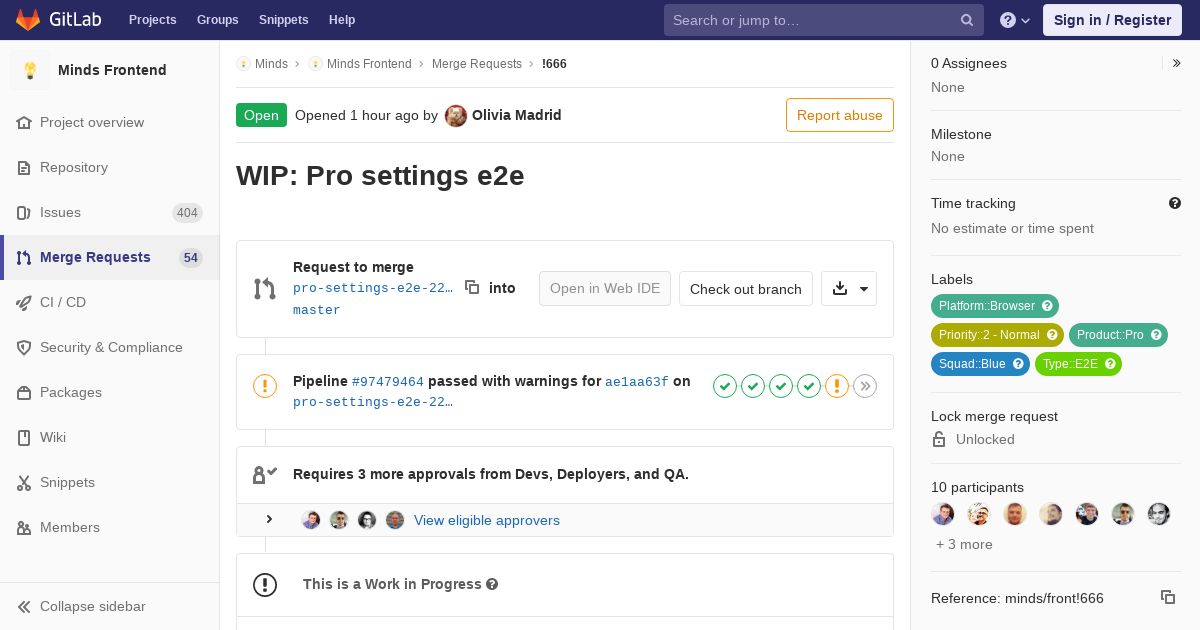The image size is (1200, 630).
Task: Open the Issues sidebar item
Action: point(61,212)
